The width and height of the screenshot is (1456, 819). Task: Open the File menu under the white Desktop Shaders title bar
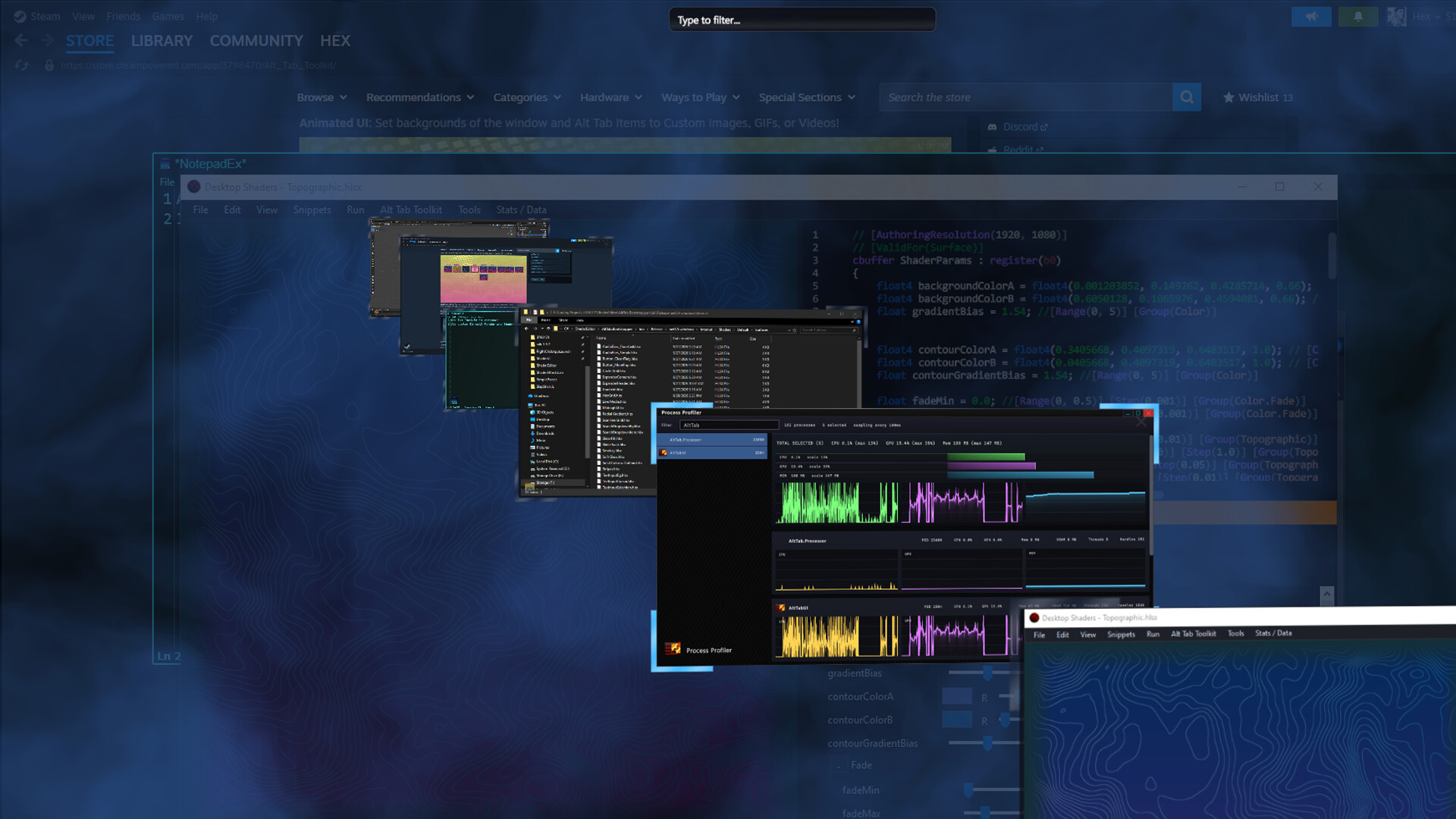(x=1039, y=635)
